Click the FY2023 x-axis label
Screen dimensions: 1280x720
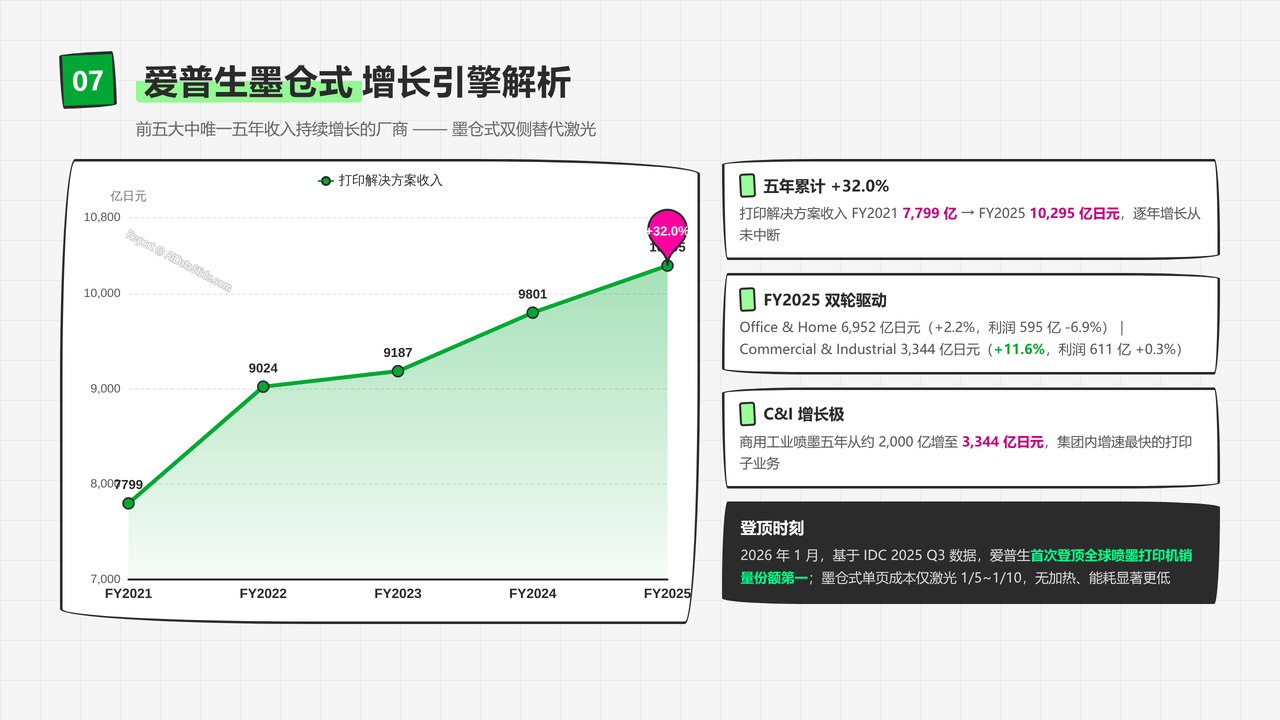click(398, 594)
